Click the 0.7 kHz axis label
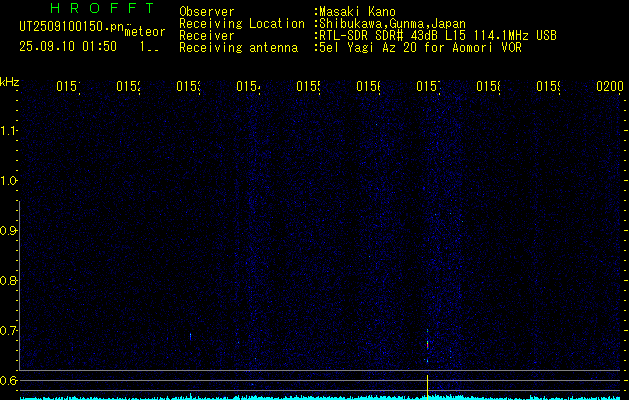 coord(8,330)
